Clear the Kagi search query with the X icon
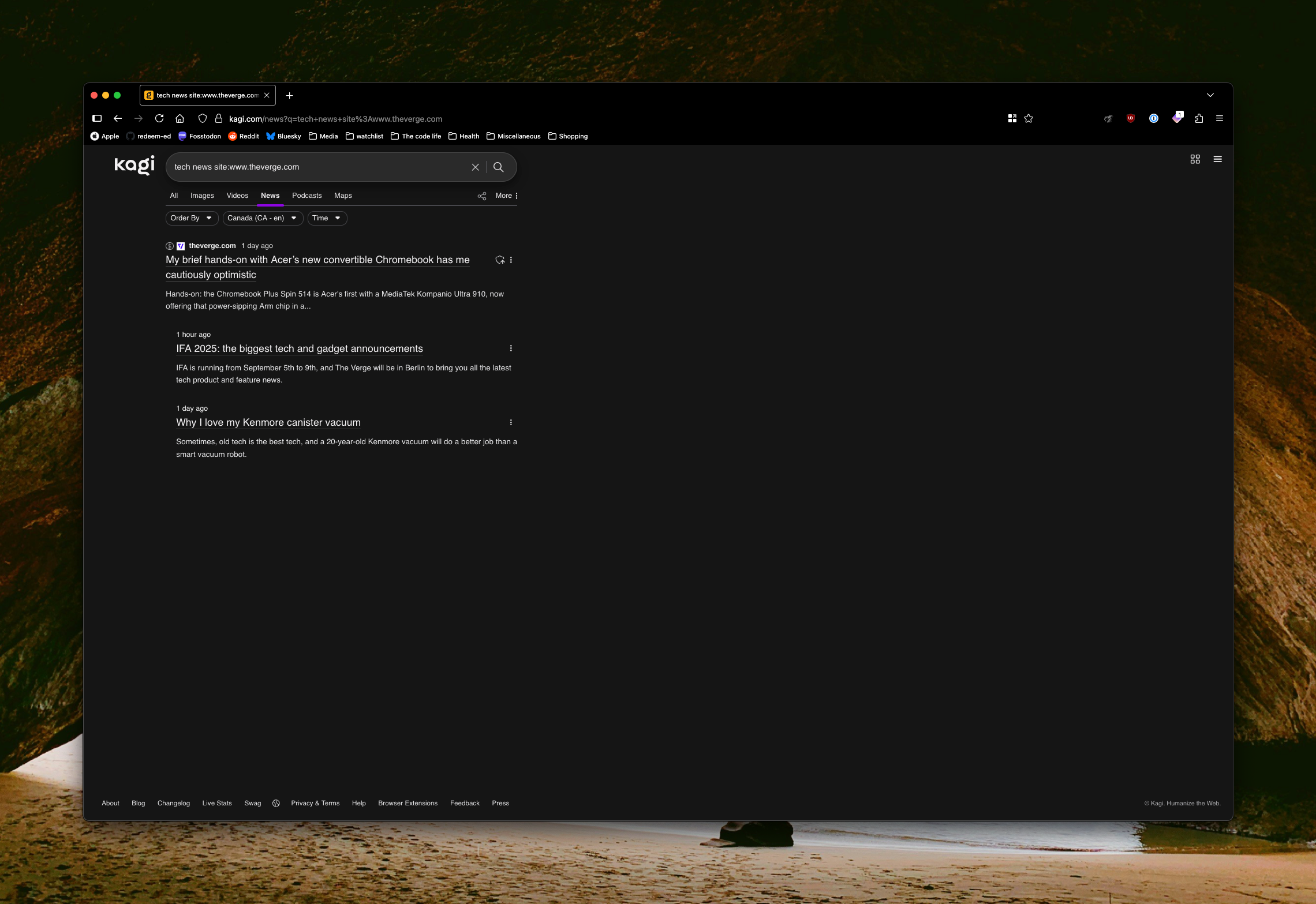 tap(475, 167)
